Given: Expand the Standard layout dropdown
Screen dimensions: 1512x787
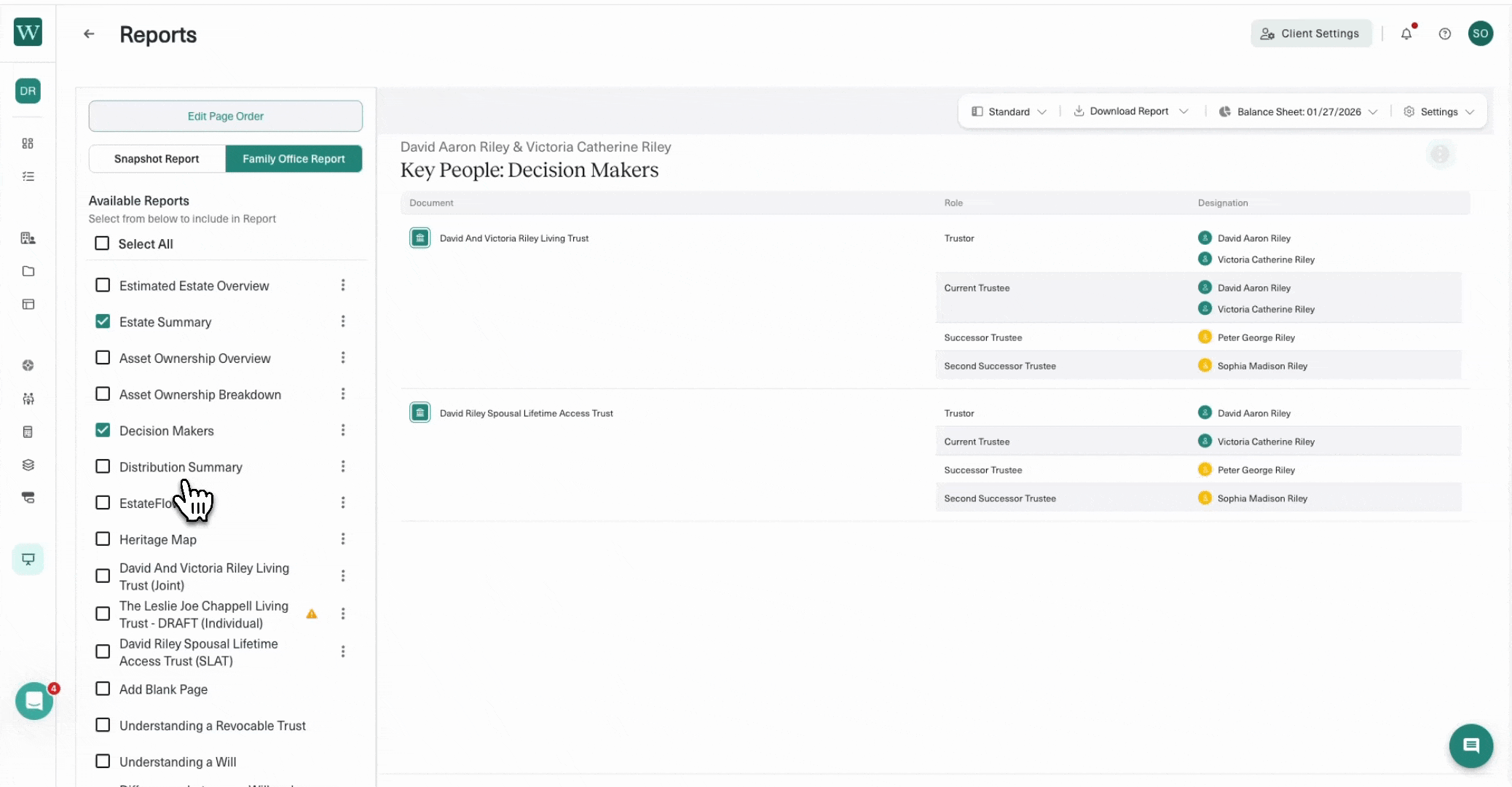Looking at the screenshot, I should click(1009, 111).
